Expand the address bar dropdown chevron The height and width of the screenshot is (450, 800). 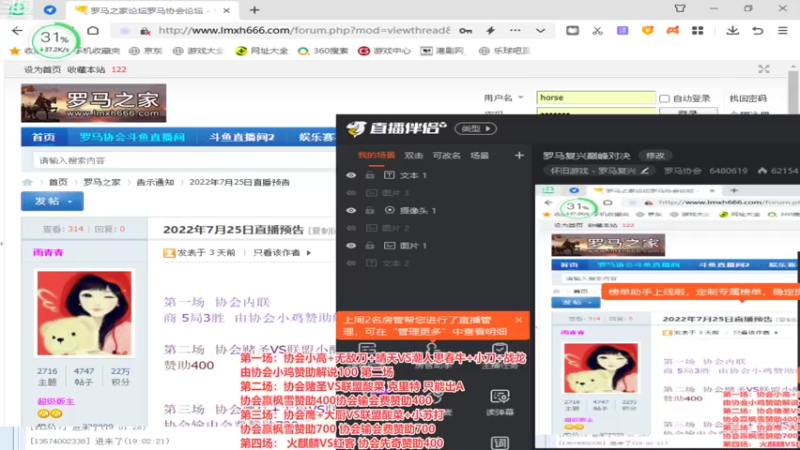540,31
